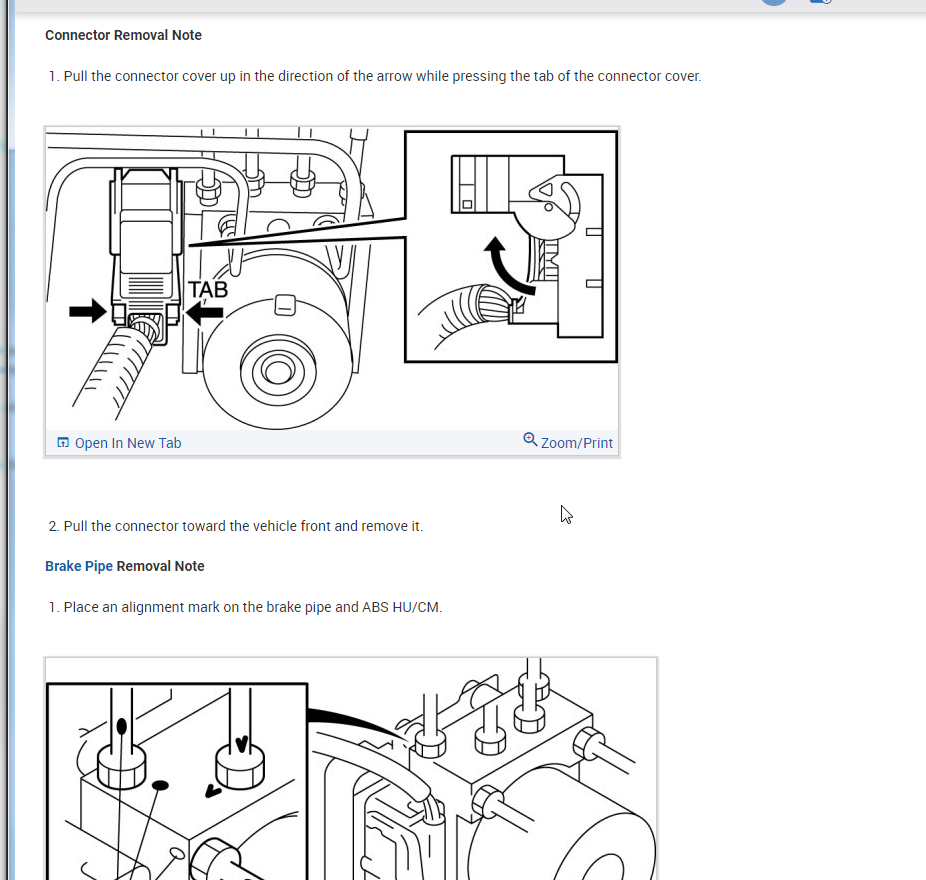Click the Connector Removal Note heading
Viewport: 926px width, 880px height.
pos(123,35)
